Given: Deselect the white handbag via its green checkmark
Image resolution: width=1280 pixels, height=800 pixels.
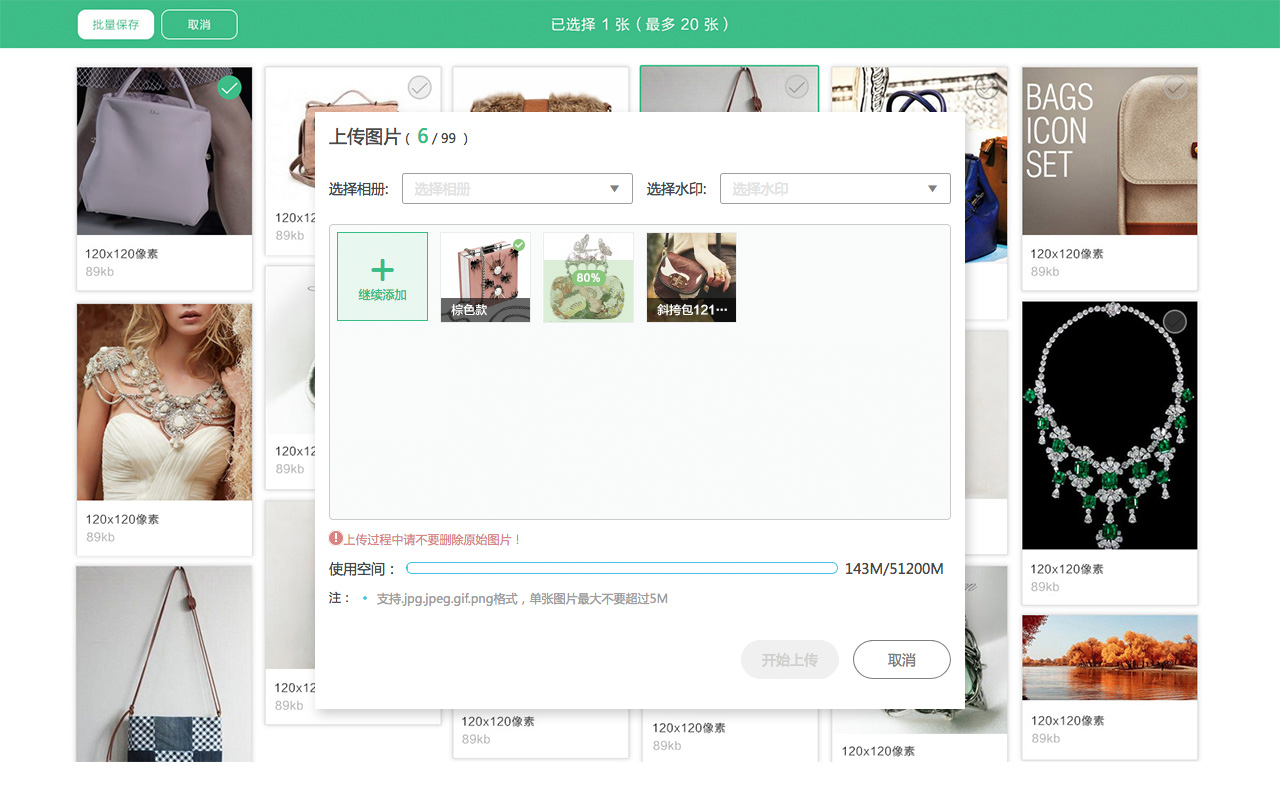Looking at the screenshot, I should 229,87.
